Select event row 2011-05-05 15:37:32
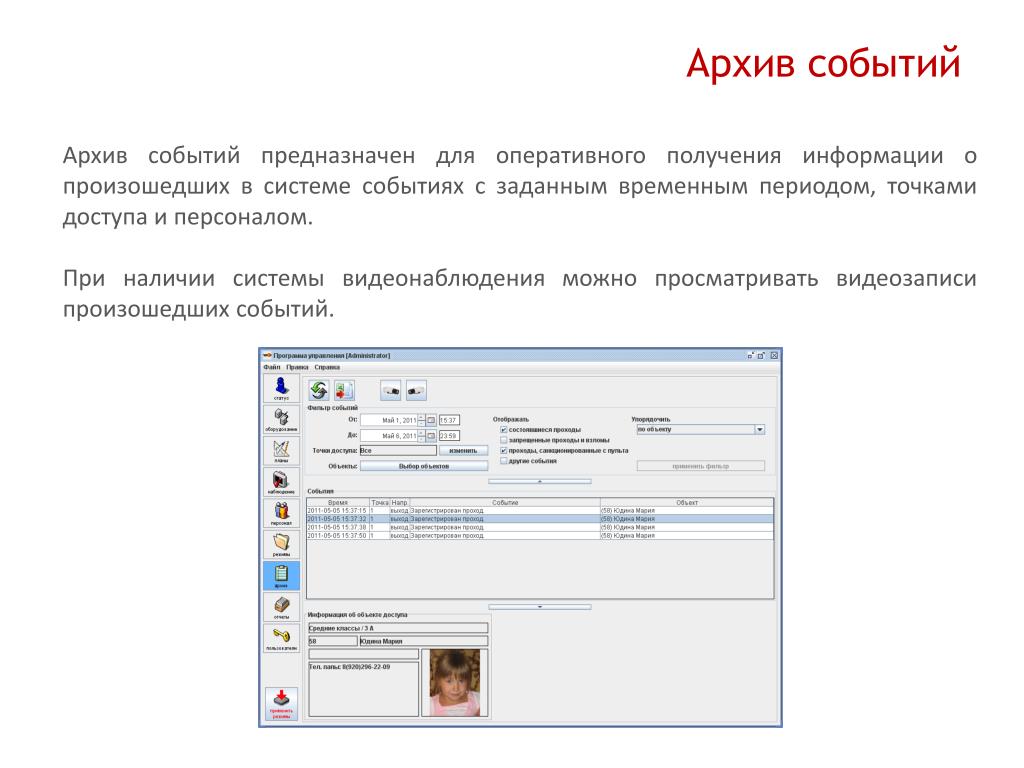 click(x=540, y=519)
